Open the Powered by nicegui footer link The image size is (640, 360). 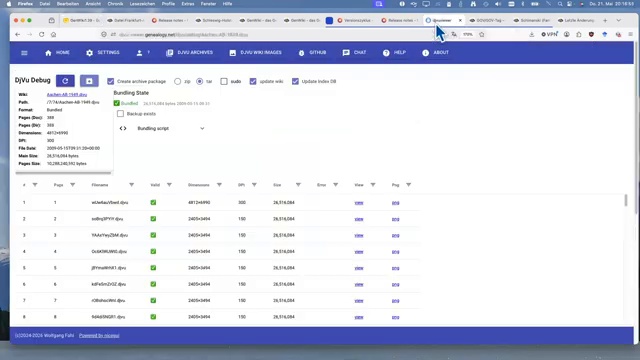(99, 336)
